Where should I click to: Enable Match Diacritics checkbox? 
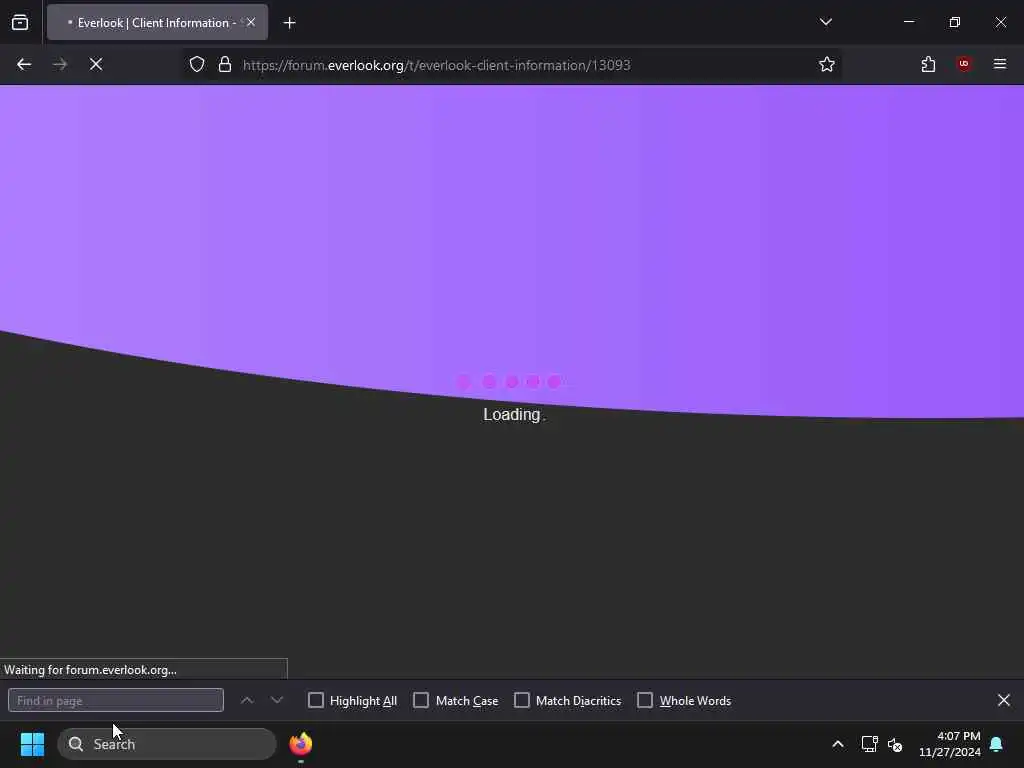(522, 700)
